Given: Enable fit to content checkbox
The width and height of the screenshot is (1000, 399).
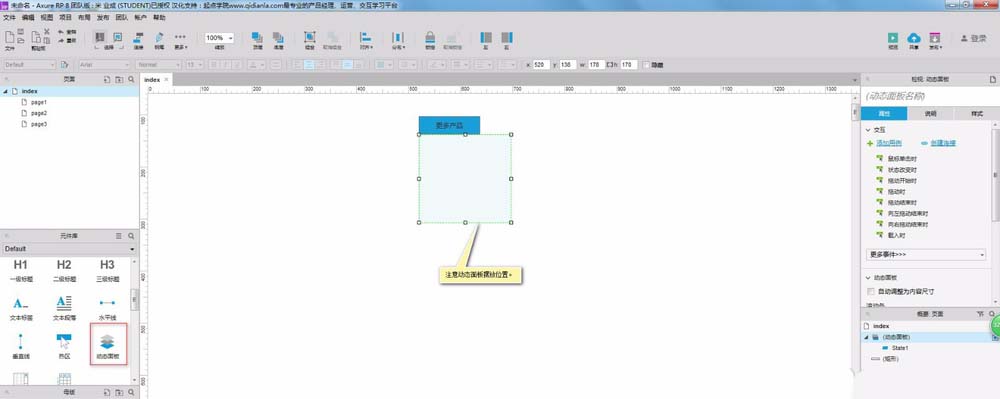Looking at the screenshot, I should point(871,291).
